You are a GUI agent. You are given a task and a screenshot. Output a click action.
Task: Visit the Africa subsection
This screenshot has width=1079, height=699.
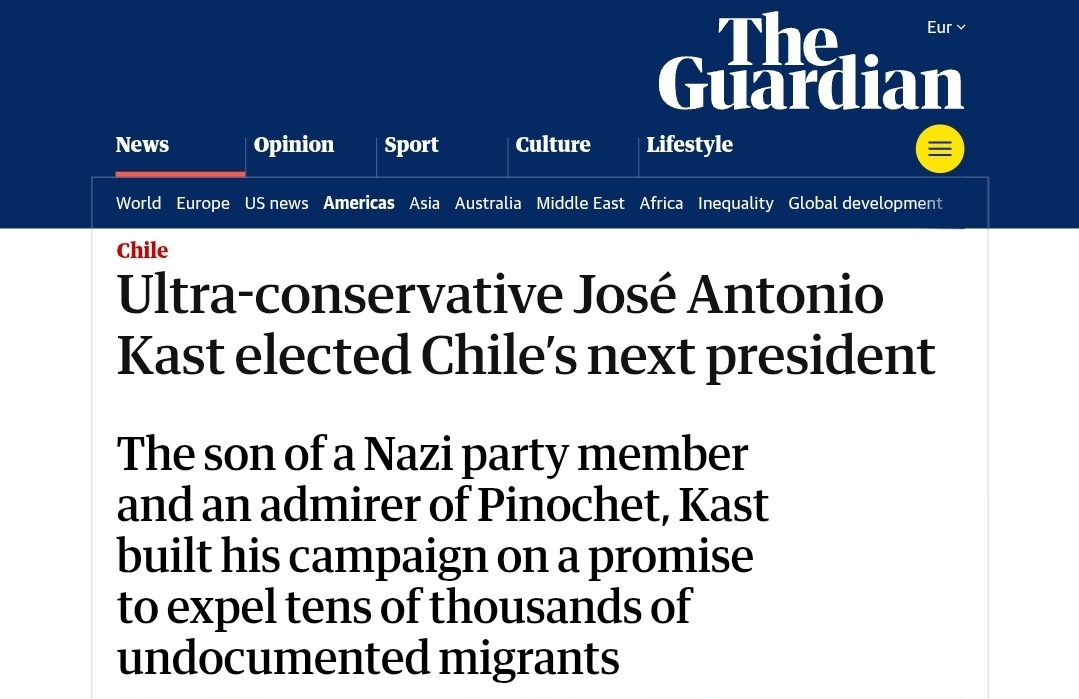click(x=661, y=203)
